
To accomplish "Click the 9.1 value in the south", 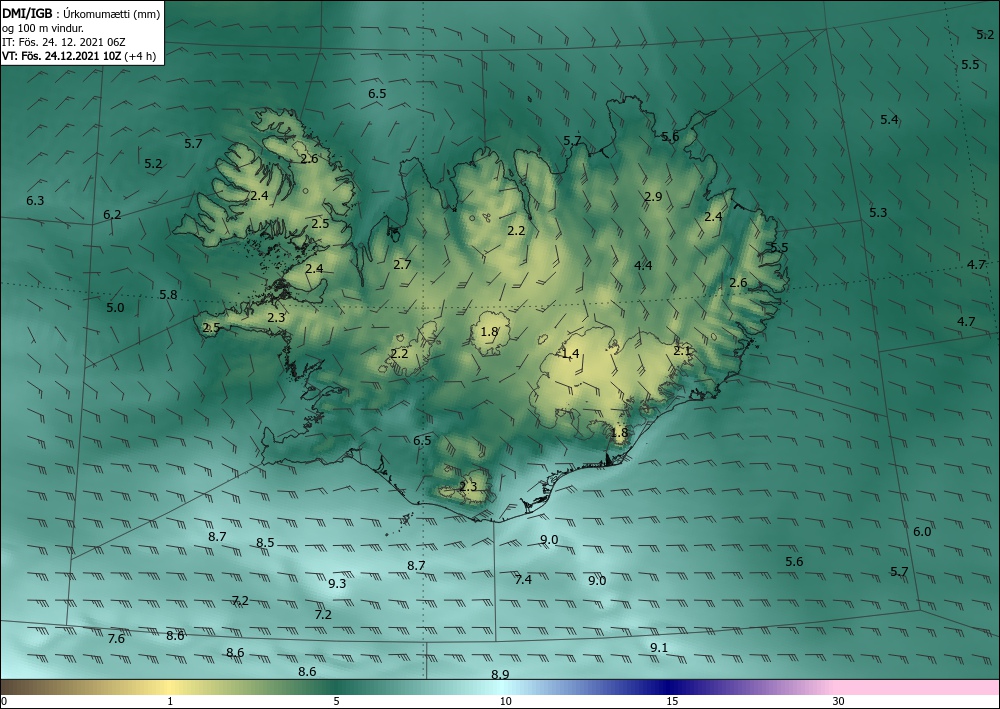I will (659, 647).
